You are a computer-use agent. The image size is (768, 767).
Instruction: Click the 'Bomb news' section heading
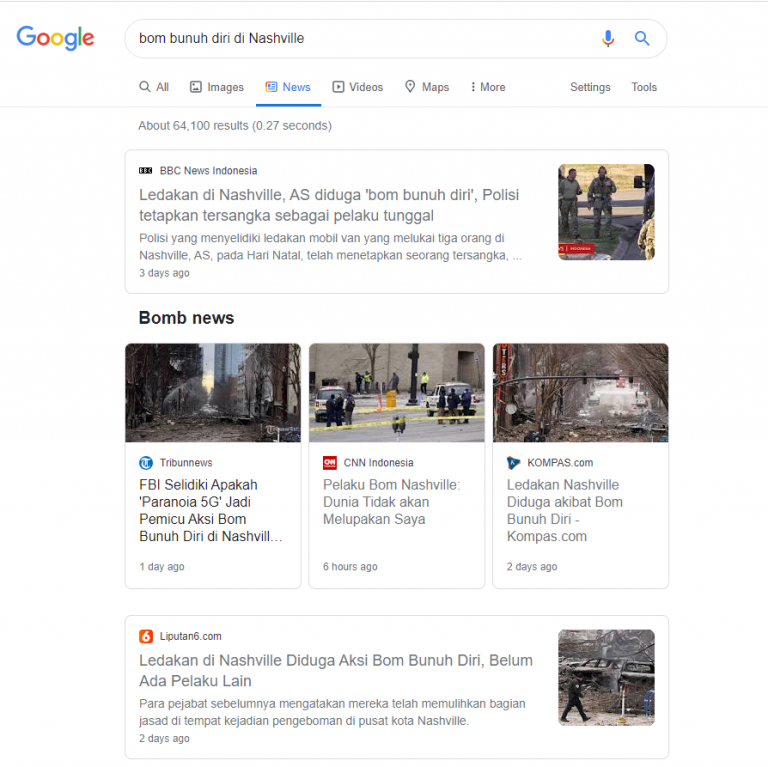coord(187,318)
